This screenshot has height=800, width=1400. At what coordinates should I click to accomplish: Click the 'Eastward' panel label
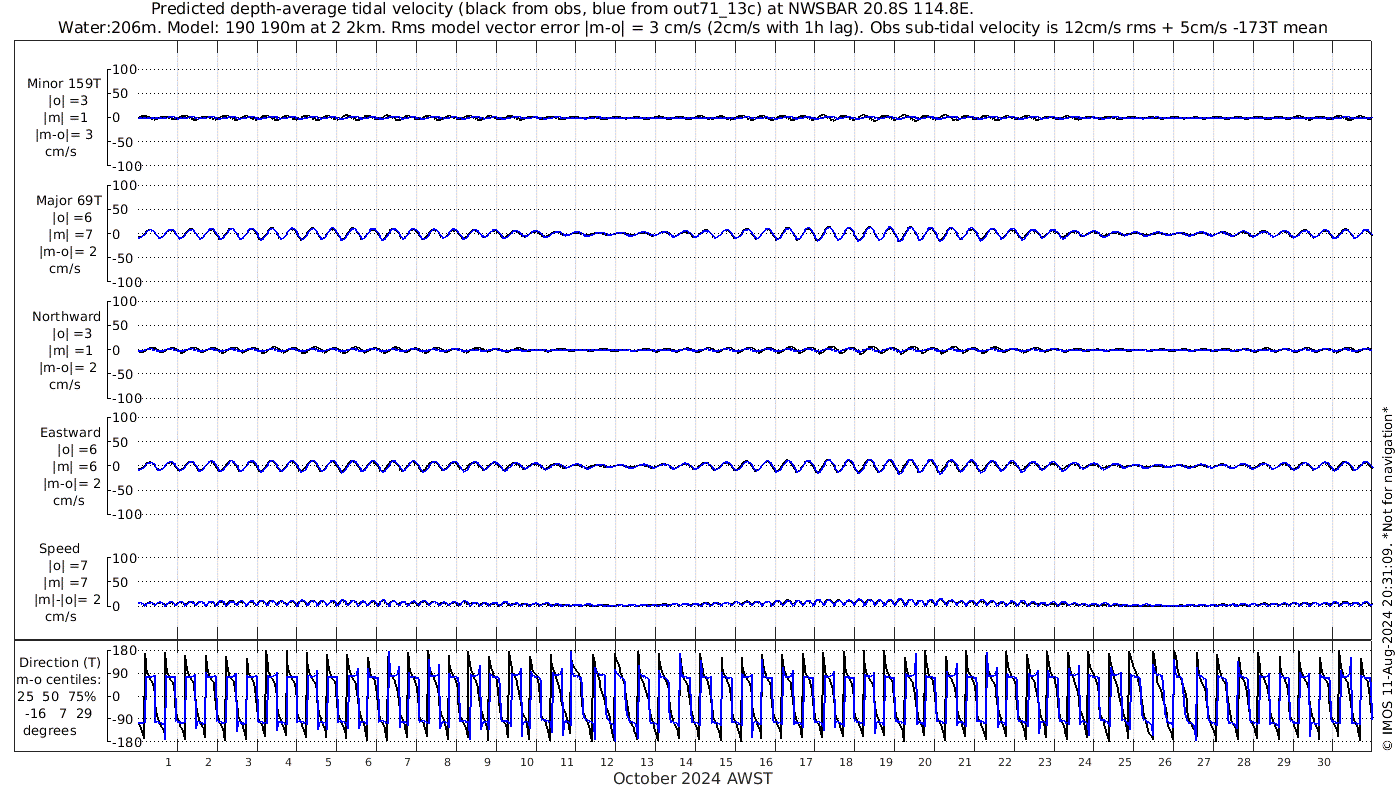tap(70, 433)
